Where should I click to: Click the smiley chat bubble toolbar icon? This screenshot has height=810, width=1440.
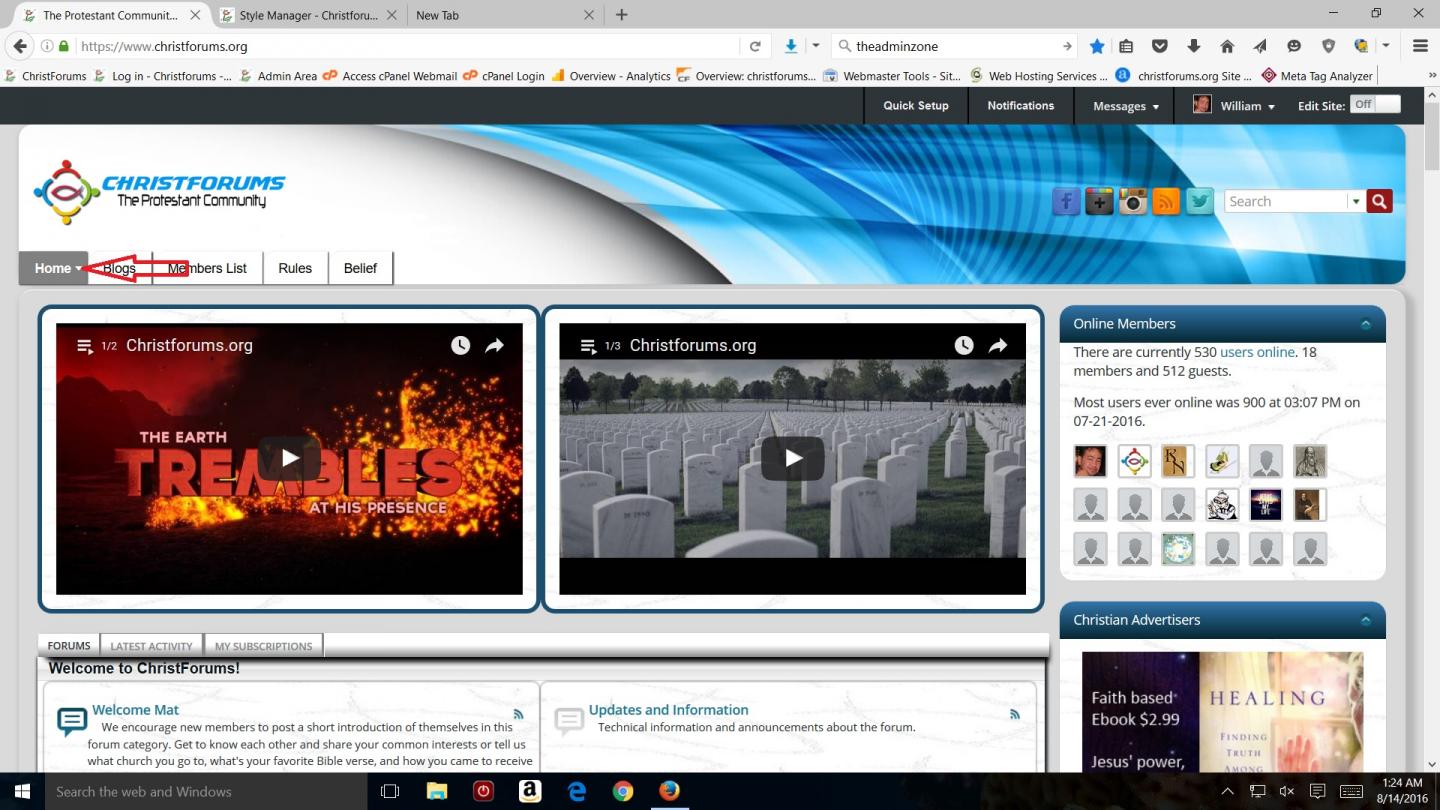coord(1294,46)
